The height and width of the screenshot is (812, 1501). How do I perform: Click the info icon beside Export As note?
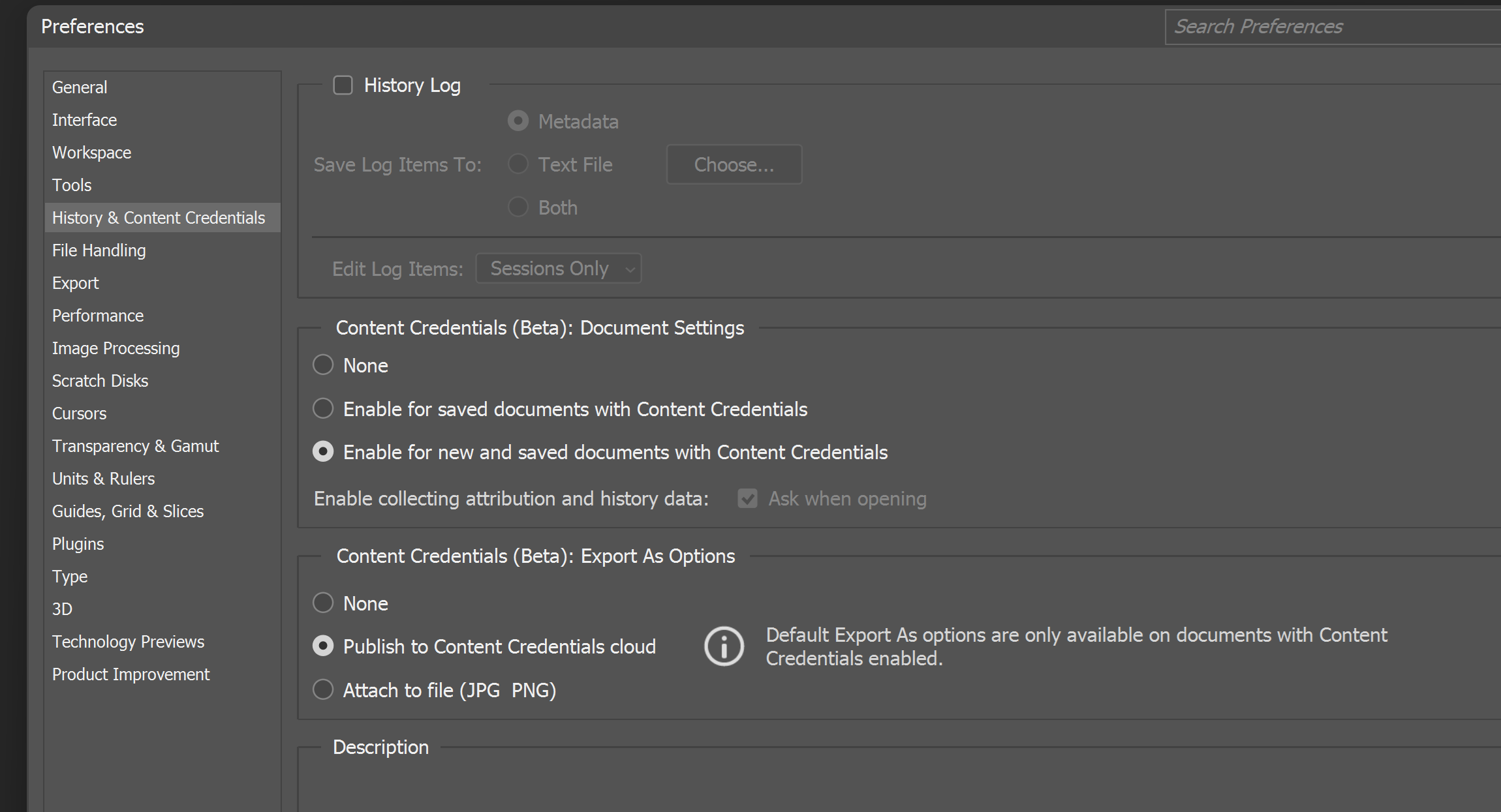coord(723,646)
